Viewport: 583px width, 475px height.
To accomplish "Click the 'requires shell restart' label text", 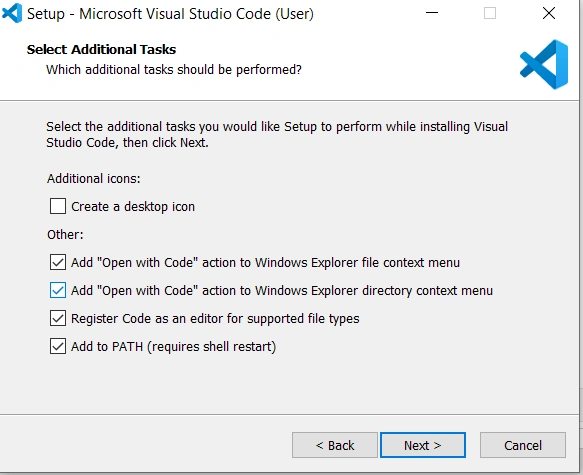I will tap(212, 347).
